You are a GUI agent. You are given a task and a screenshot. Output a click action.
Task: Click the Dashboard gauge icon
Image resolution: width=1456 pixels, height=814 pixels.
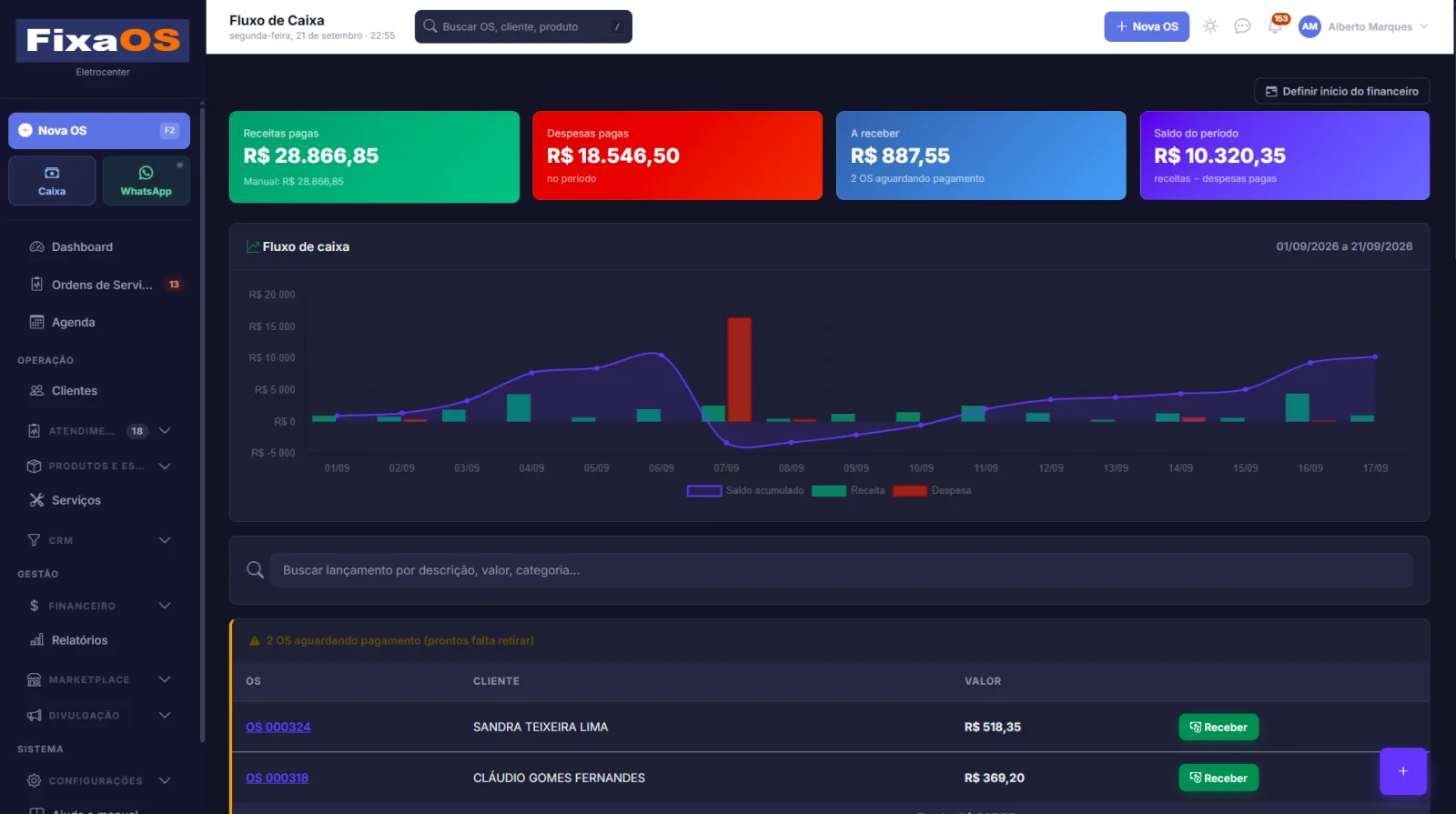pyautogui.click(x=36, y=247)
